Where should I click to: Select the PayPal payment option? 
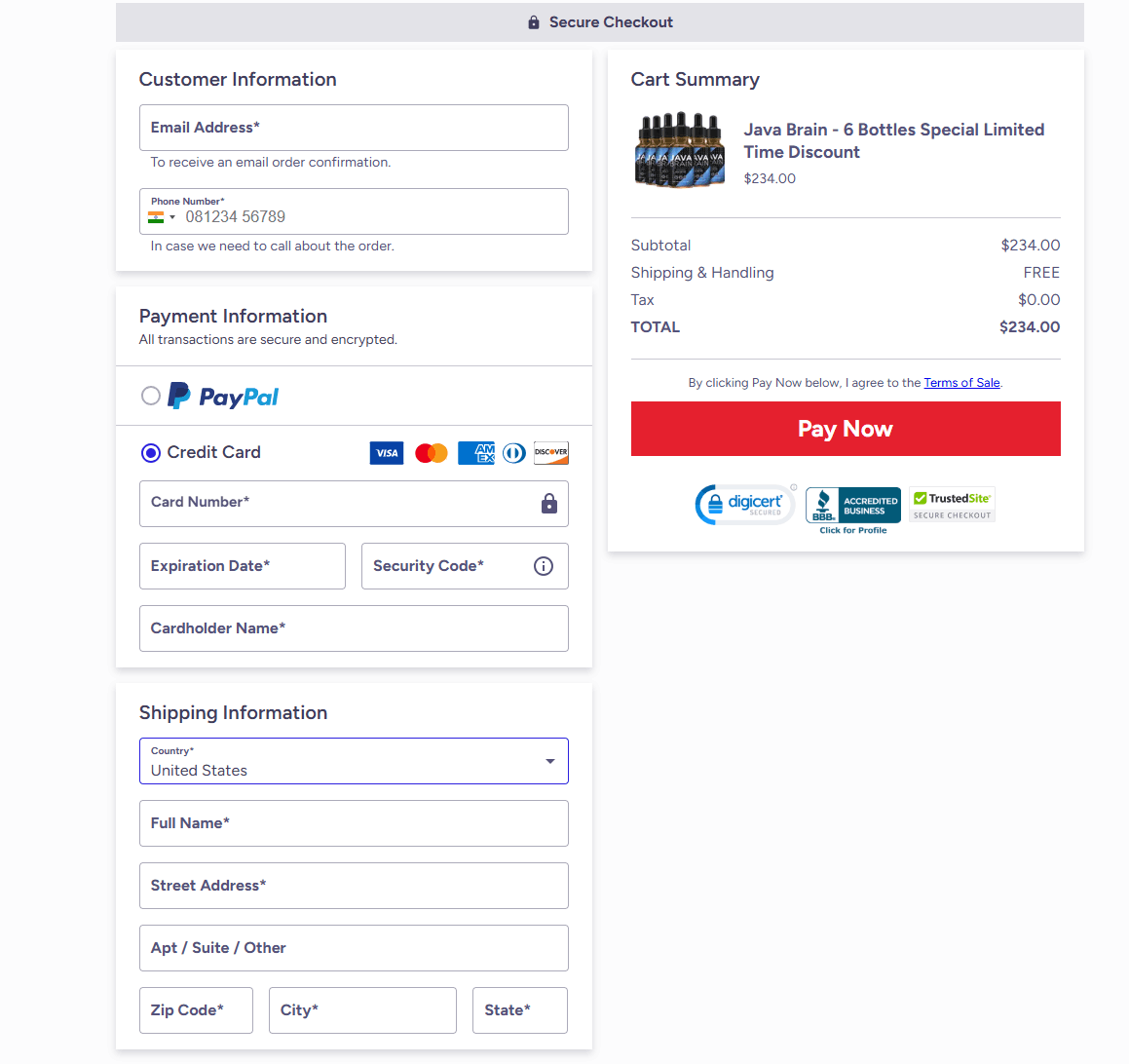click(x=151, y=395)
